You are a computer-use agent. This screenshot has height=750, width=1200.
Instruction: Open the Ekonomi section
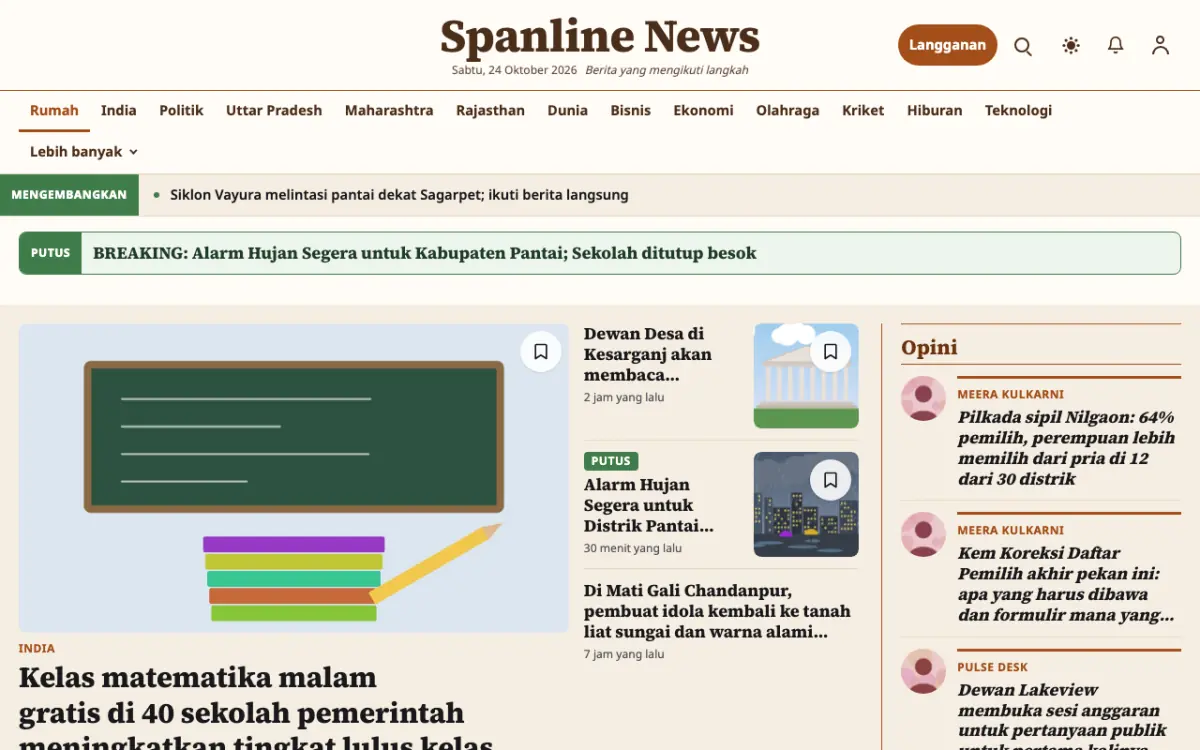703,111
